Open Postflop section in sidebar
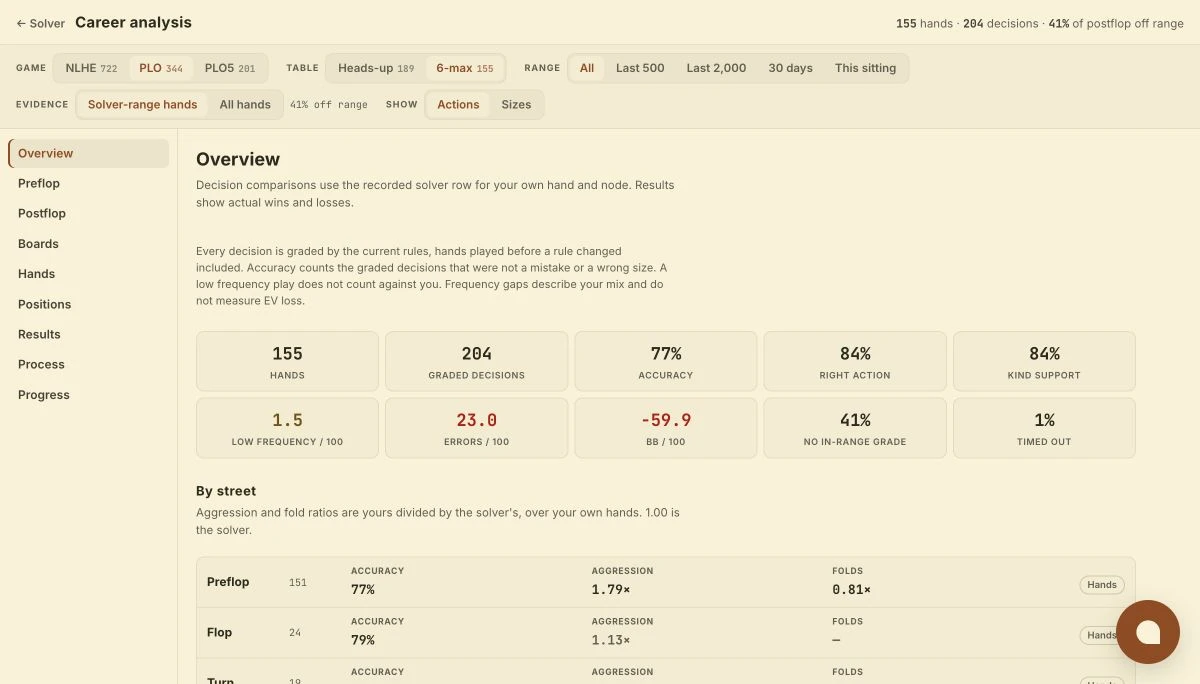Screen dimensions: 1200x684 [x=89, y=213]
